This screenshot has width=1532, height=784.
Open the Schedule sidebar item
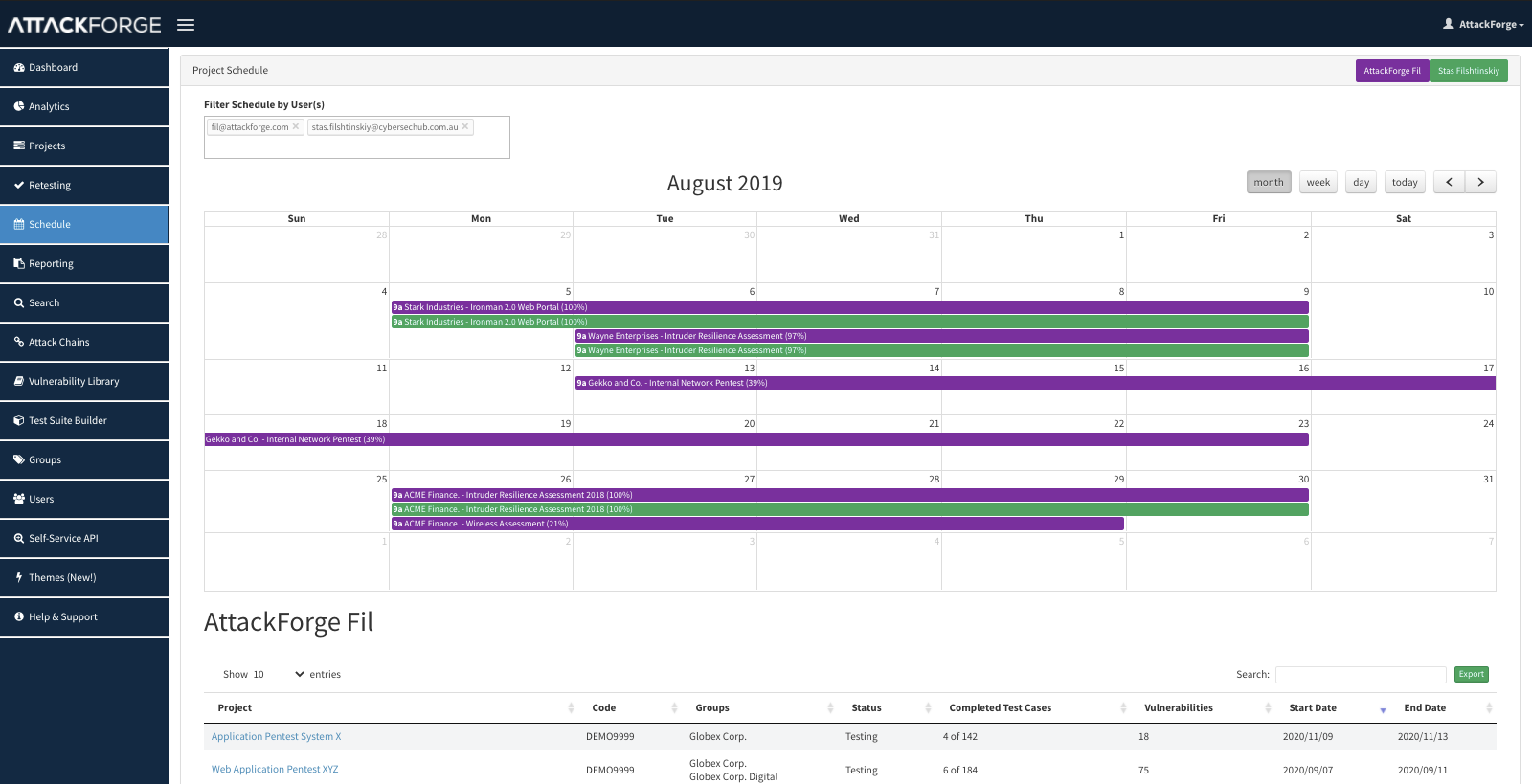pyautogui.click(x=84, y=224)
